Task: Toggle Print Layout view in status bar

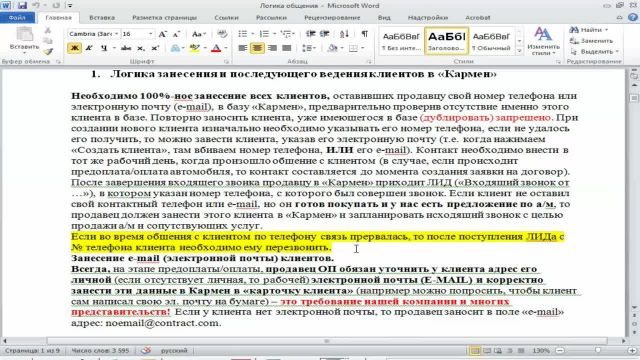Action: click(475, 351)
